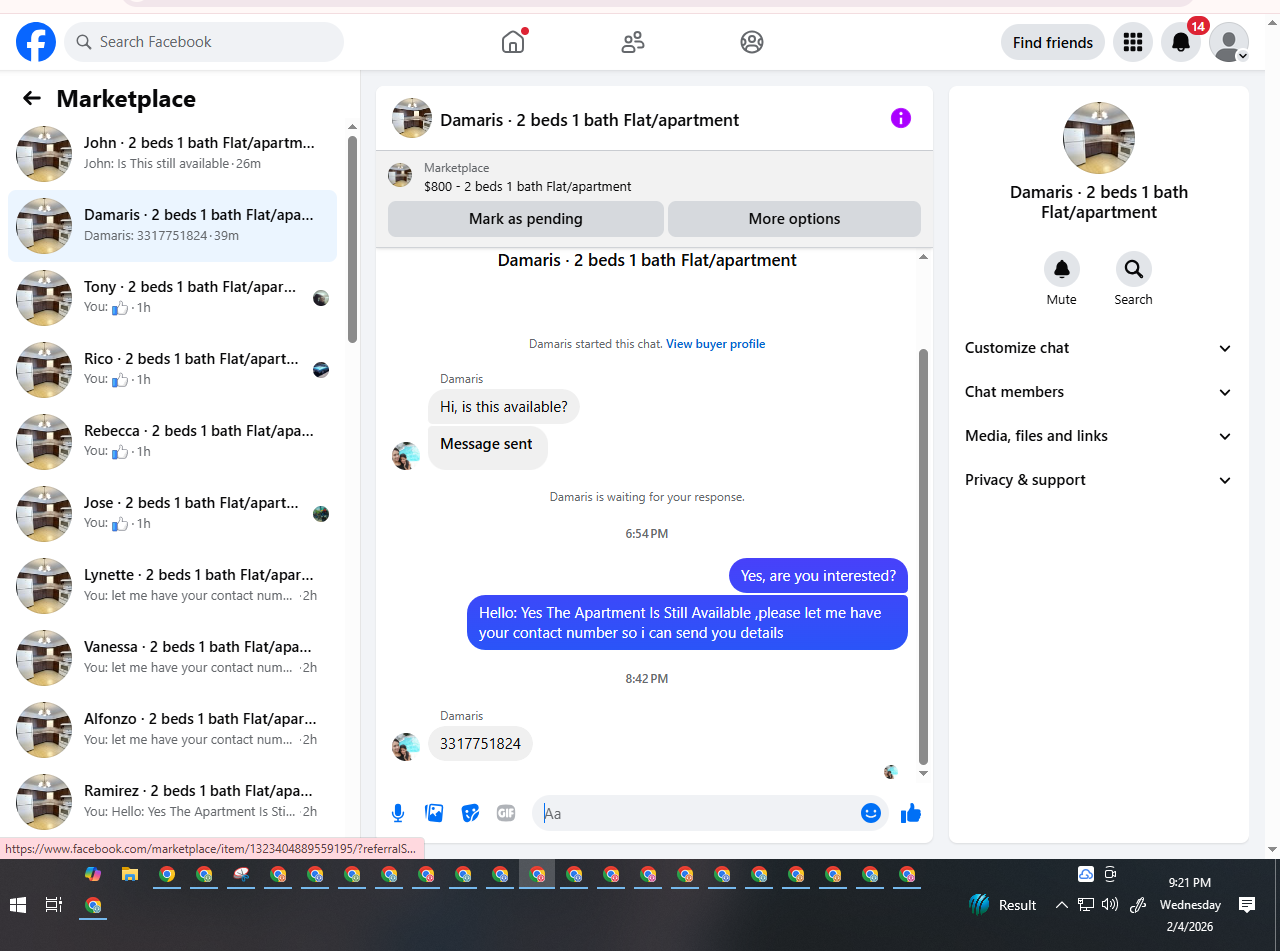Viewport: 1280px width, 951px height.
Task: Open the Groups icon in top navigation
Action: click(752, 42)
